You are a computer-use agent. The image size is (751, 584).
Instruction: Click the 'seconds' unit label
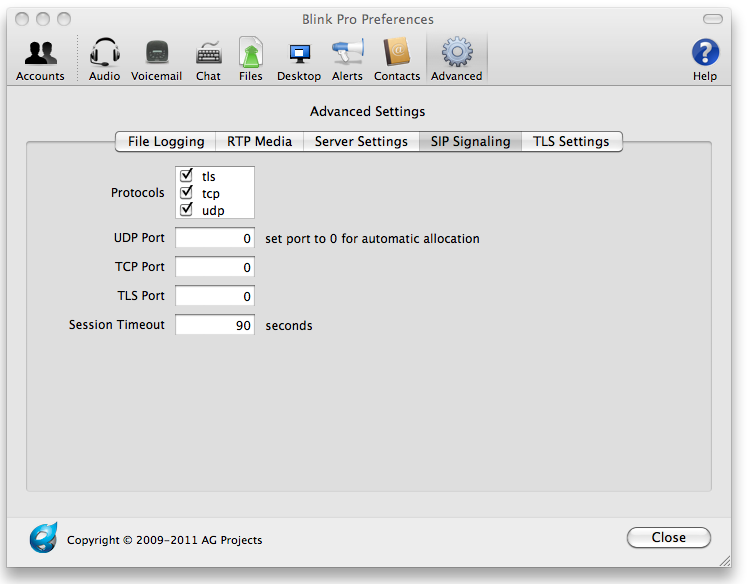[289, 326]
